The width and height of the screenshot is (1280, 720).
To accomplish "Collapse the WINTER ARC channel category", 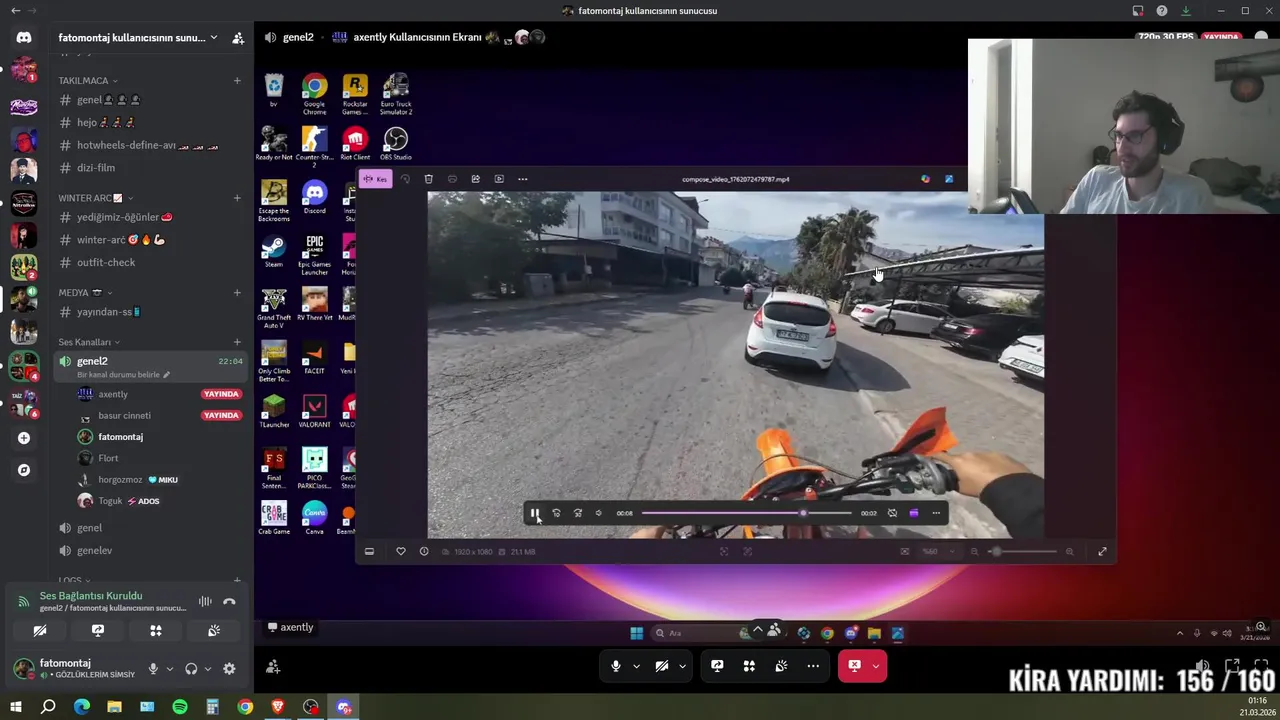I will (95, 198).
